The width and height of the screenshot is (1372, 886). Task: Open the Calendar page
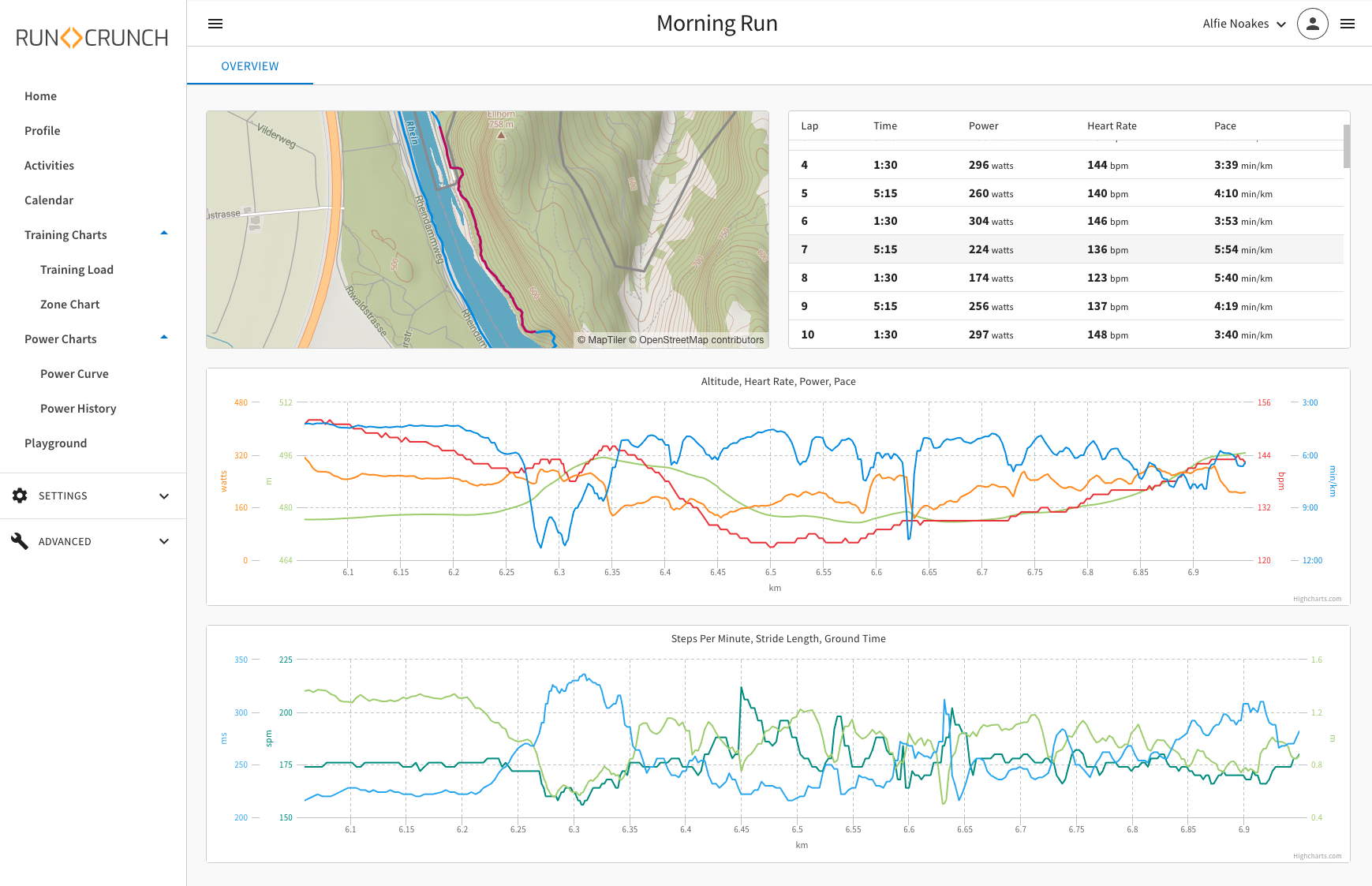(49, 200)
